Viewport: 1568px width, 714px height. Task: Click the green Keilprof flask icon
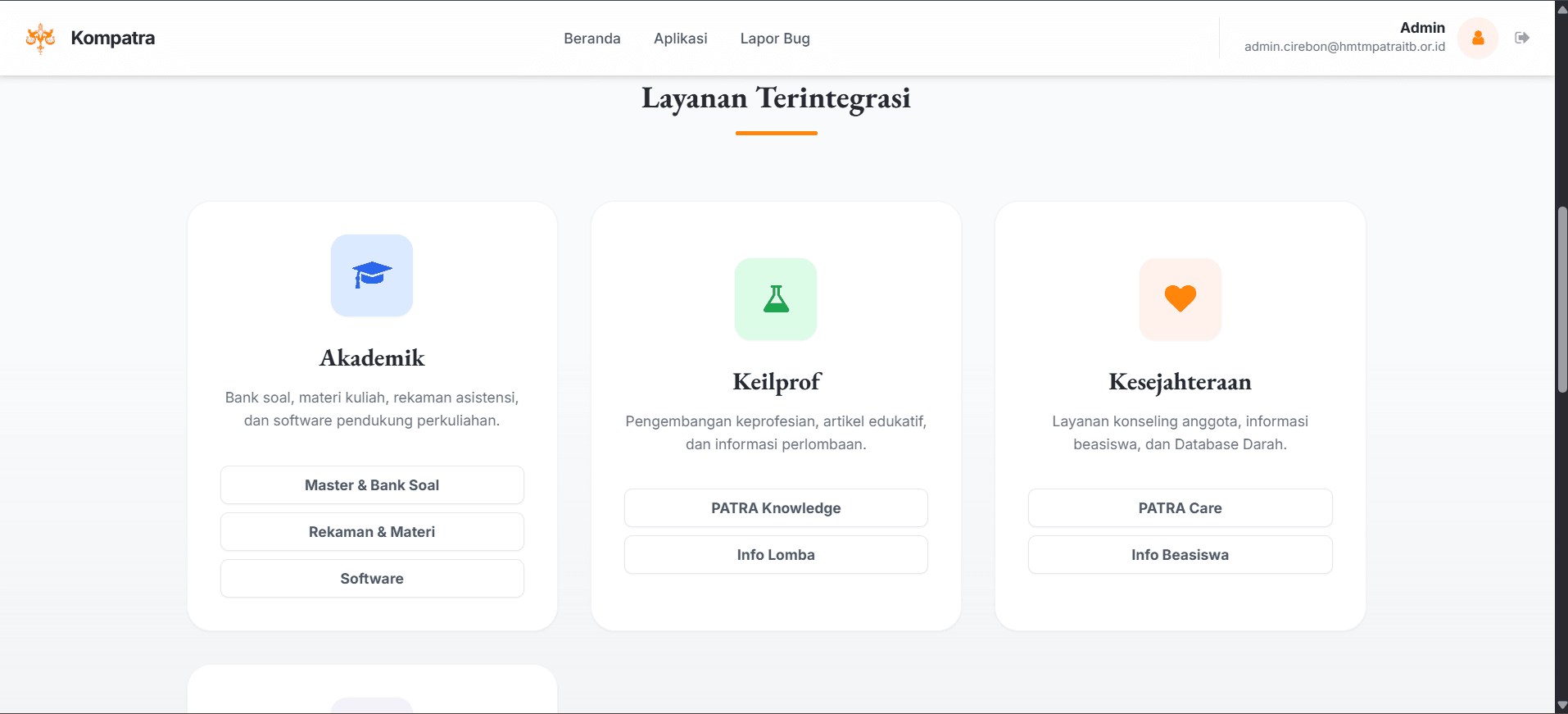click(x=776, y=299)
